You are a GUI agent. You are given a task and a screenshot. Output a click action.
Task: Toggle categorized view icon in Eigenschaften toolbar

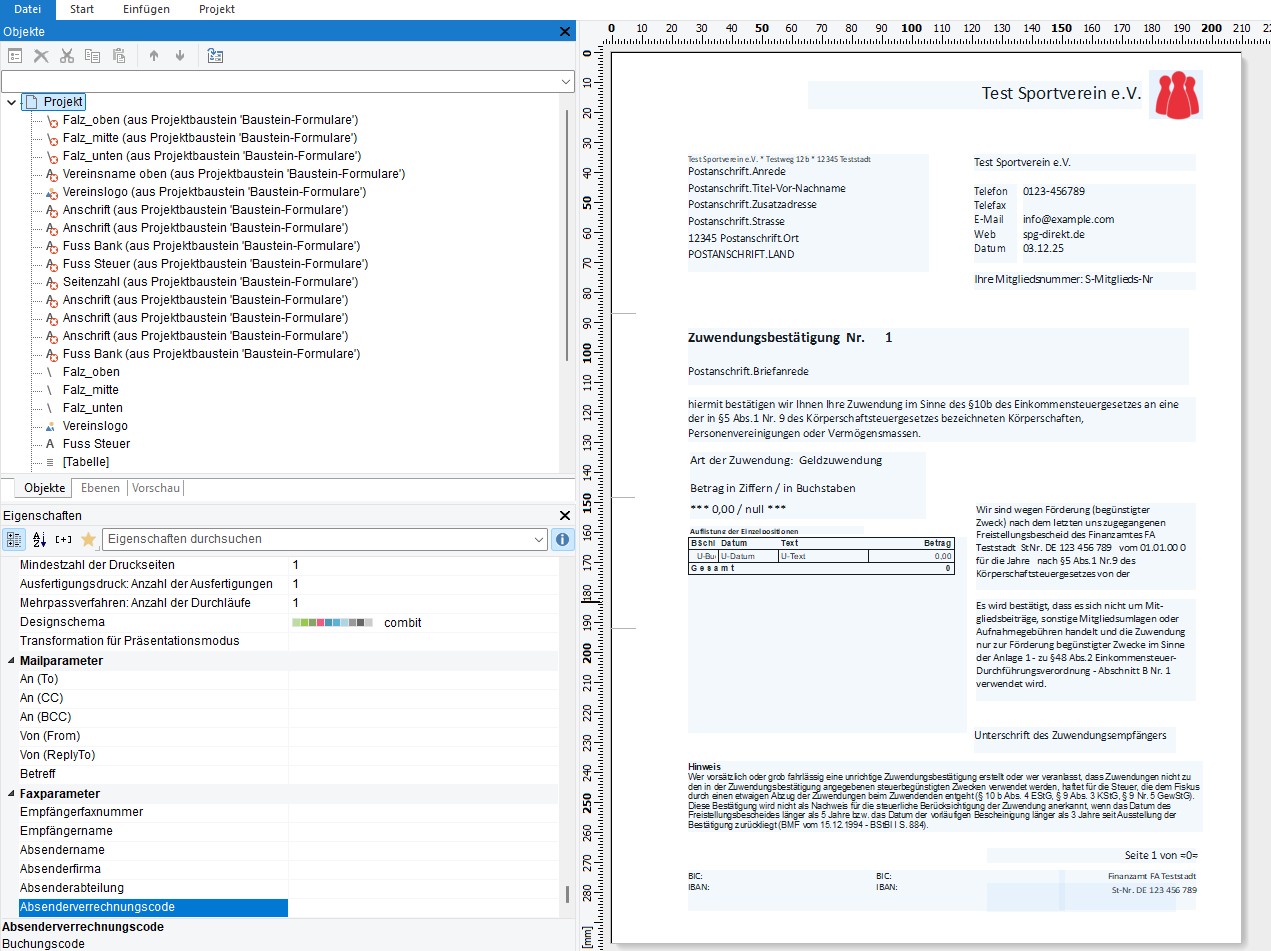(x=15, y=539)
